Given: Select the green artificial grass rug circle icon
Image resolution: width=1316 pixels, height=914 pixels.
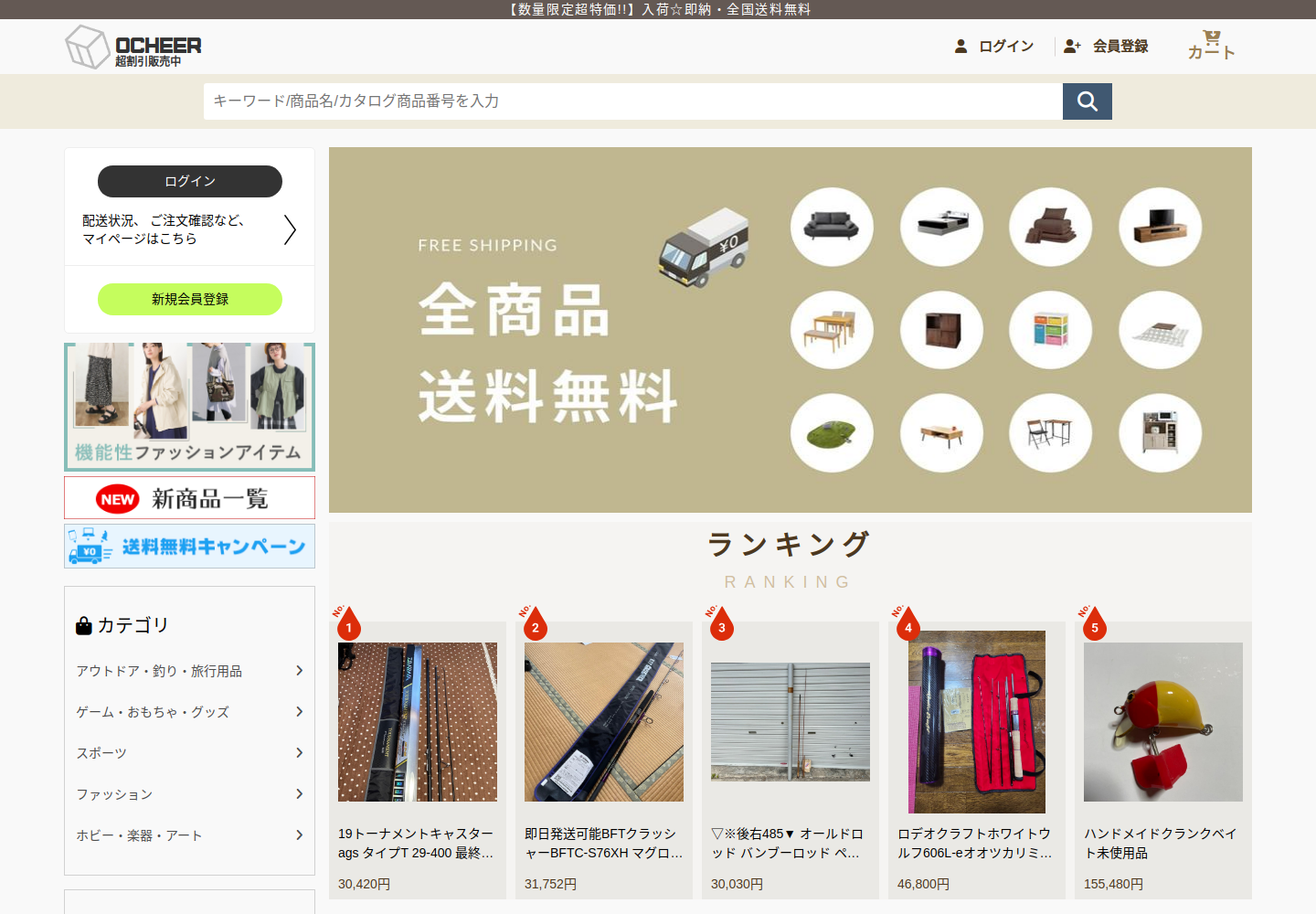Looking at the screenshot, I should (x=832, y=433).
